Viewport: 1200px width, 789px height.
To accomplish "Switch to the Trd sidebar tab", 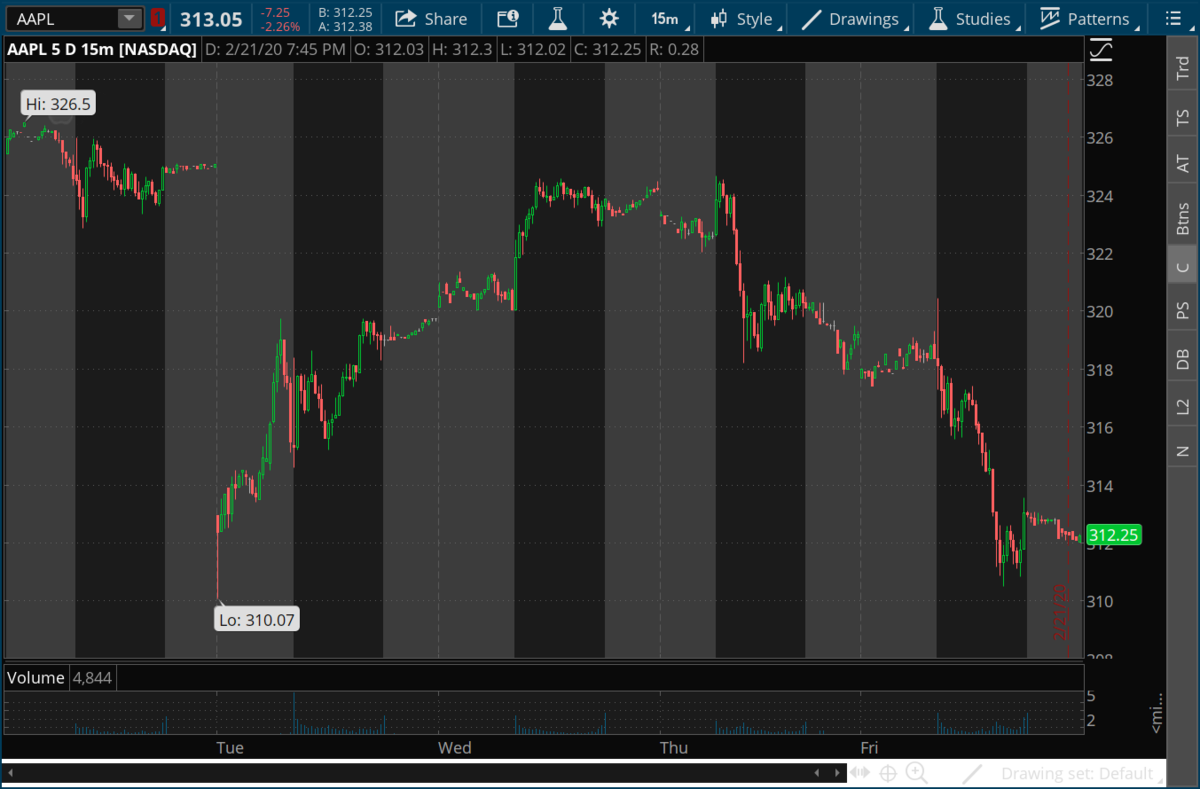I will pos(1182,69).
